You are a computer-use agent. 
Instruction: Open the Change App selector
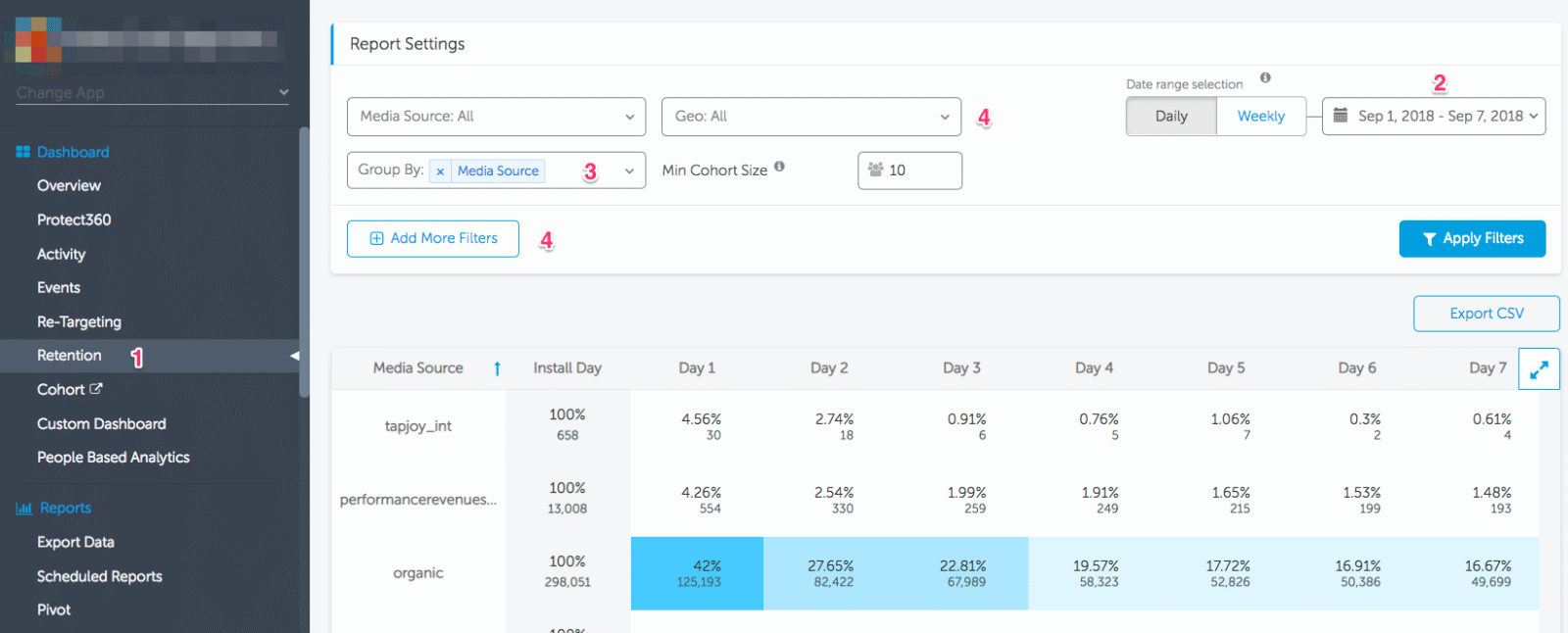pos(152,93)
